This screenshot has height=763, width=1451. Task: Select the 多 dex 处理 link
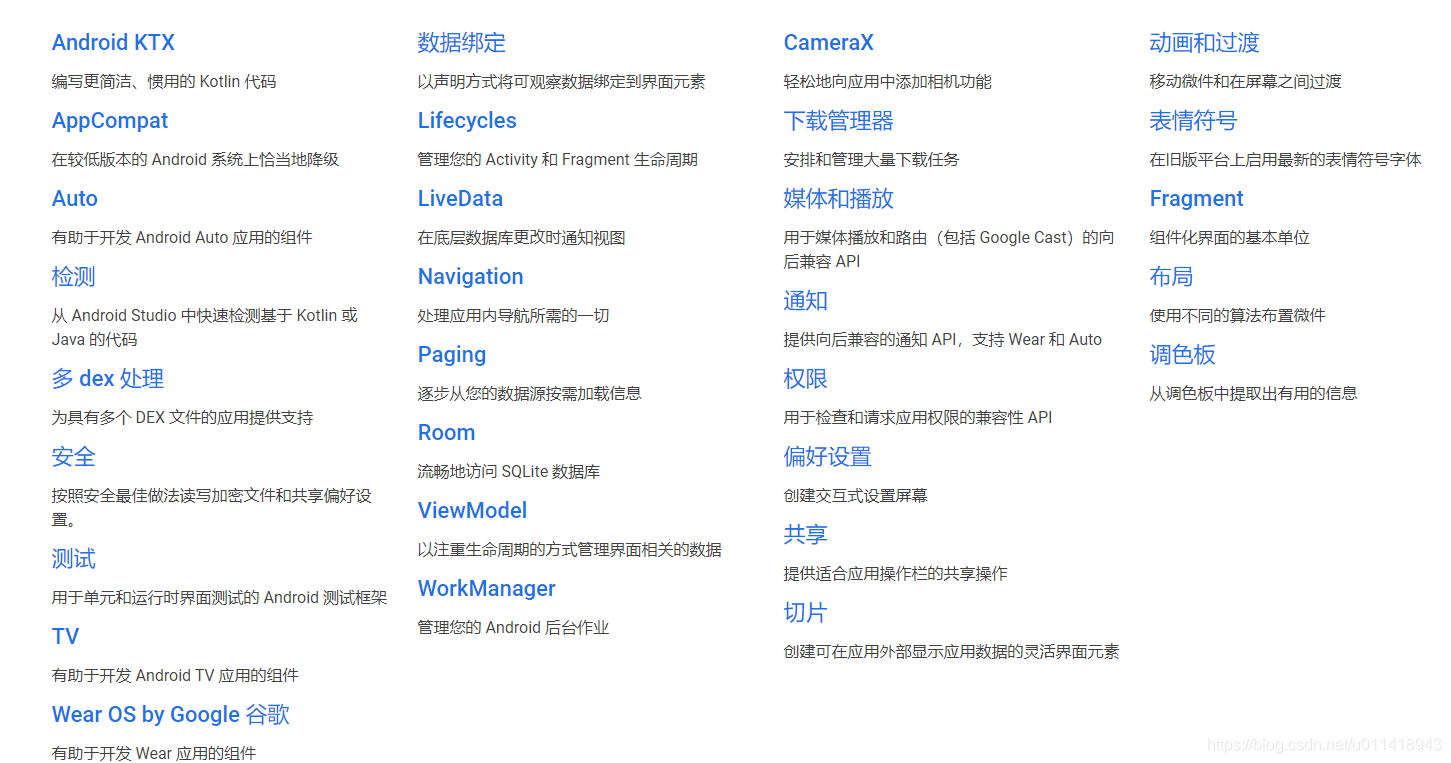point(108,379)
